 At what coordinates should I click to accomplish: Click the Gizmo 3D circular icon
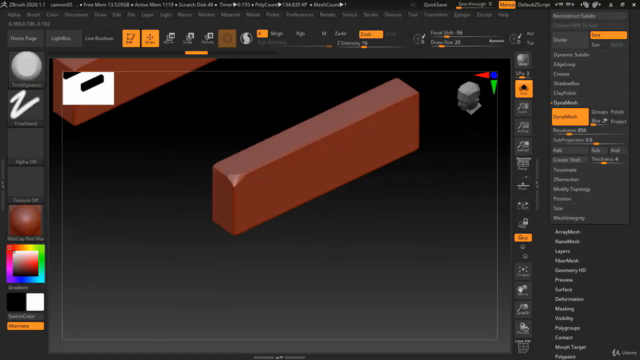(x=227, y=38)
